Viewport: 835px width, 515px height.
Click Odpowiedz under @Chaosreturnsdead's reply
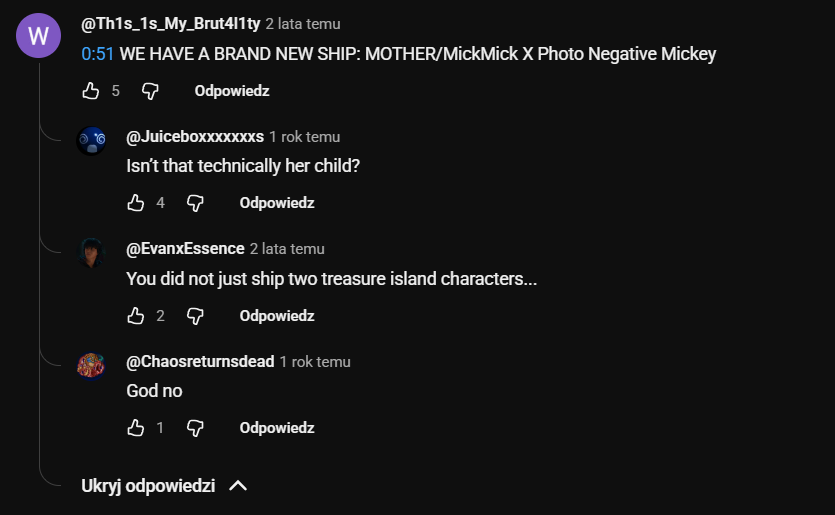277,428
